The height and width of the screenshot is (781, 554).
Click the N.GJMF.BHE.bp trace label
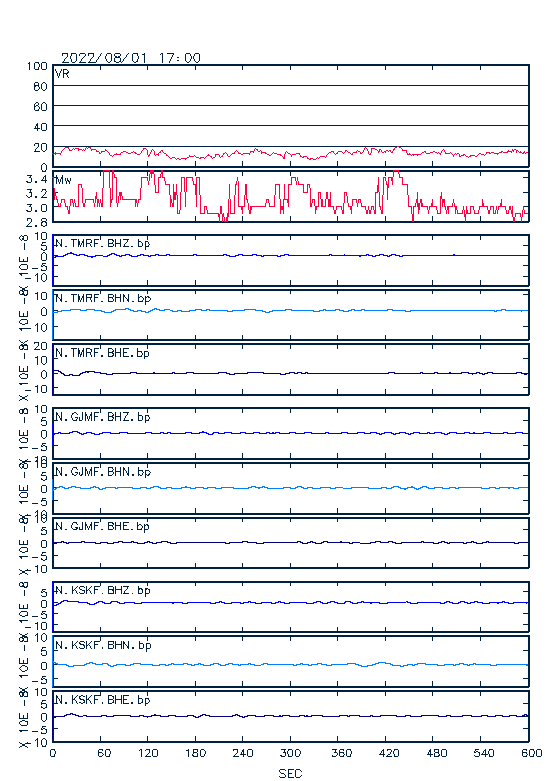click(x=102, y=526)
